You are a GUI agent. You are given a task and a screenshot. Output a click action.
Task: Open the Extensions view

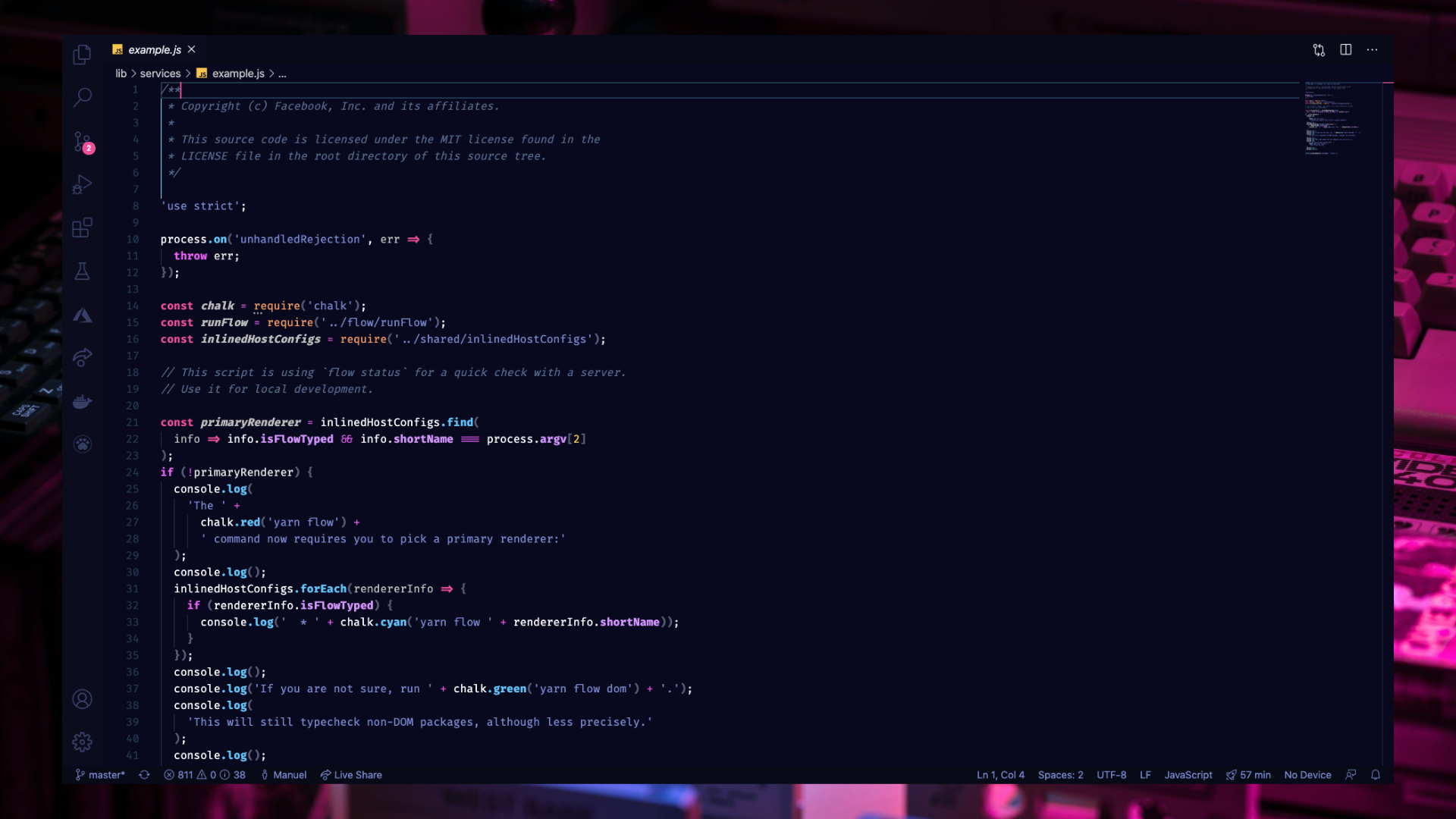82,227
